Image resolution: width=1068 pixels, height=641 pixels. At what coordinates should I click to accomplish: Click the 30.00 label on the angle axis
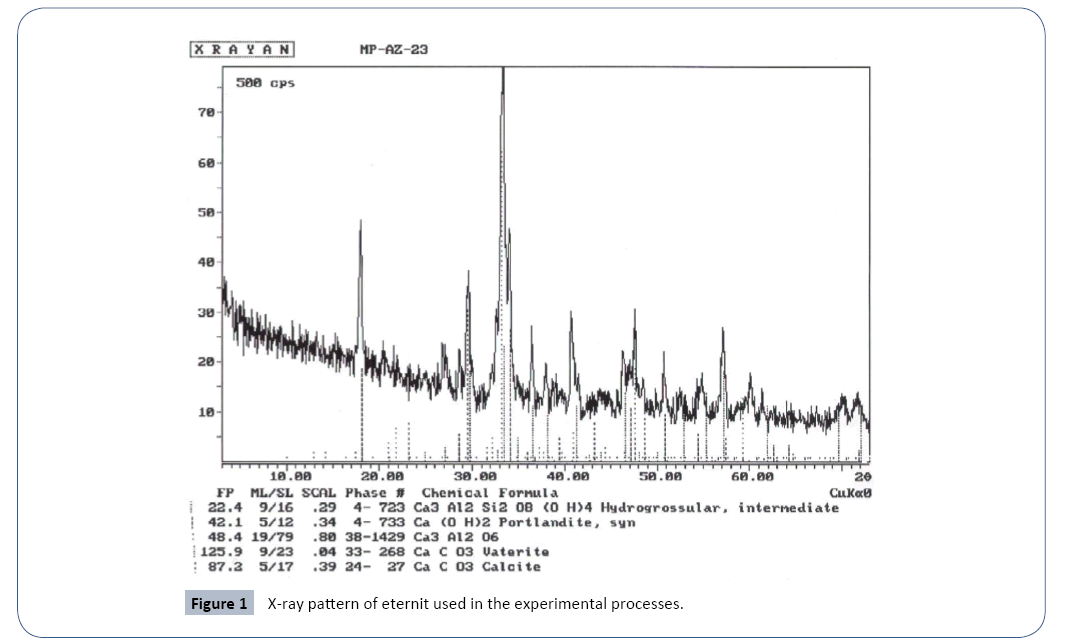(475, 478)
